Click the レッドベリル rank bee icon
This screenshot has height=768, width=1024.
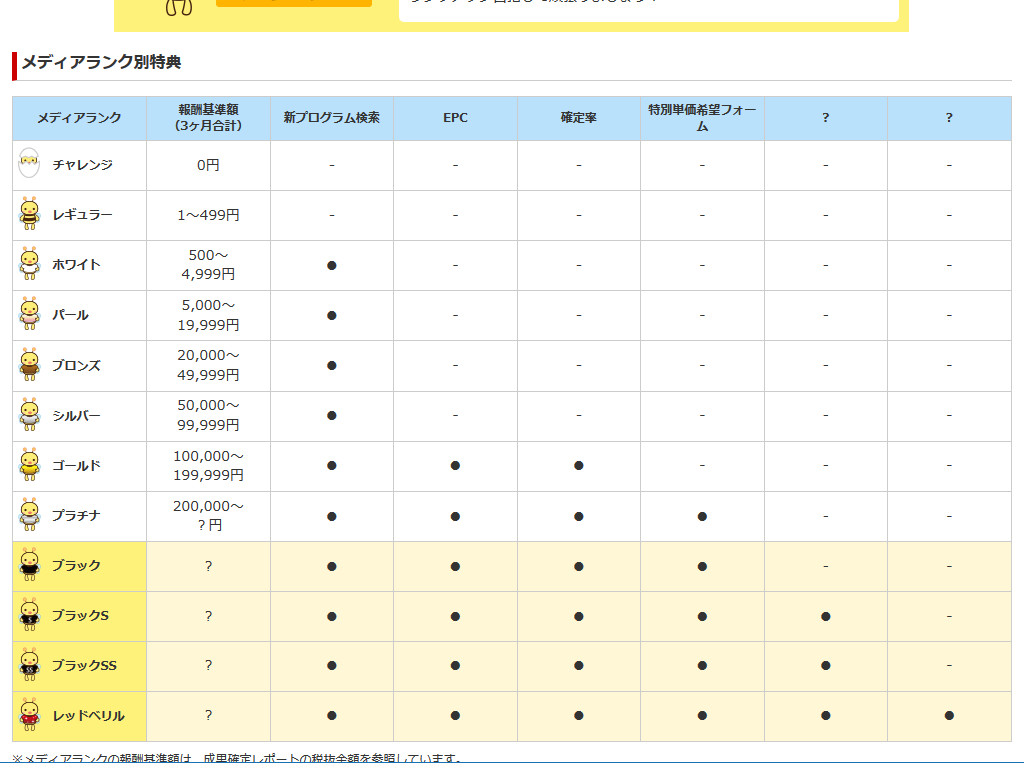pyautogui.click(x=29, y=715)
